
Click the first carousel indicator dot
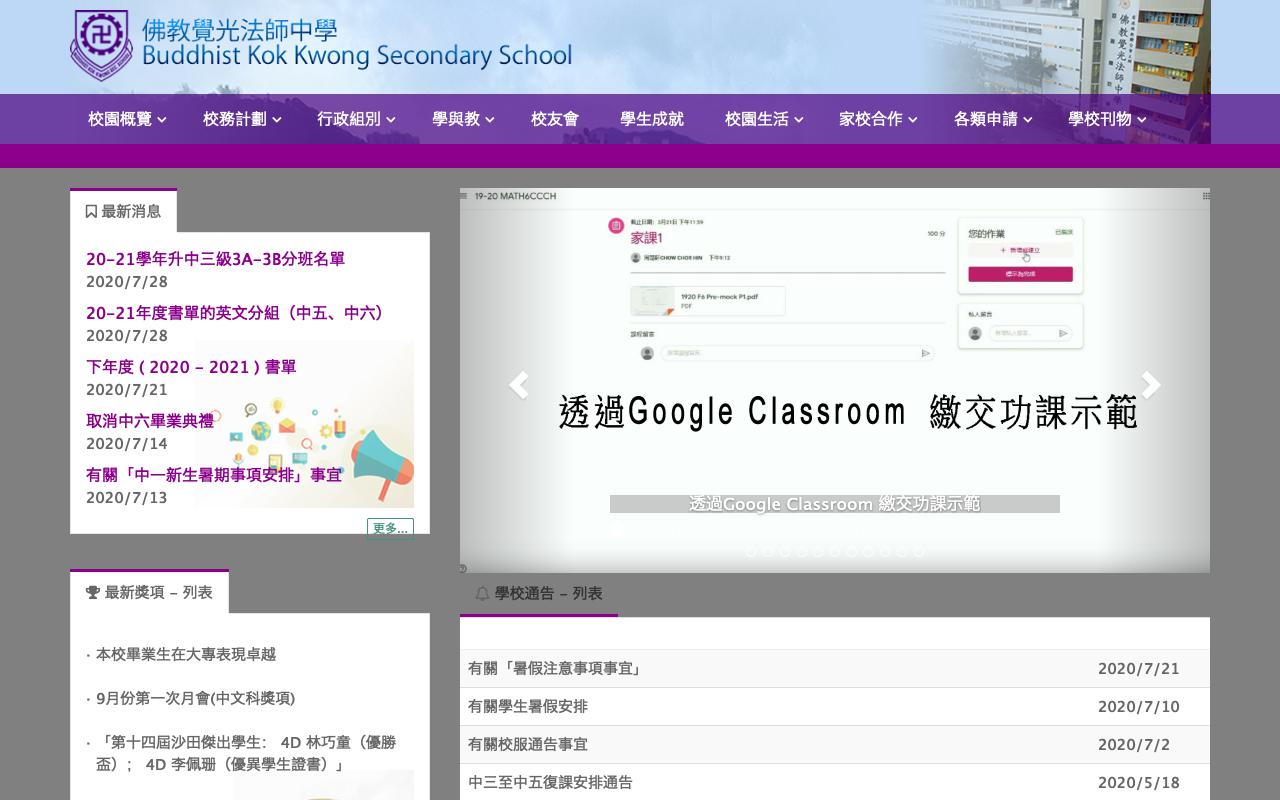coord(751,551)
